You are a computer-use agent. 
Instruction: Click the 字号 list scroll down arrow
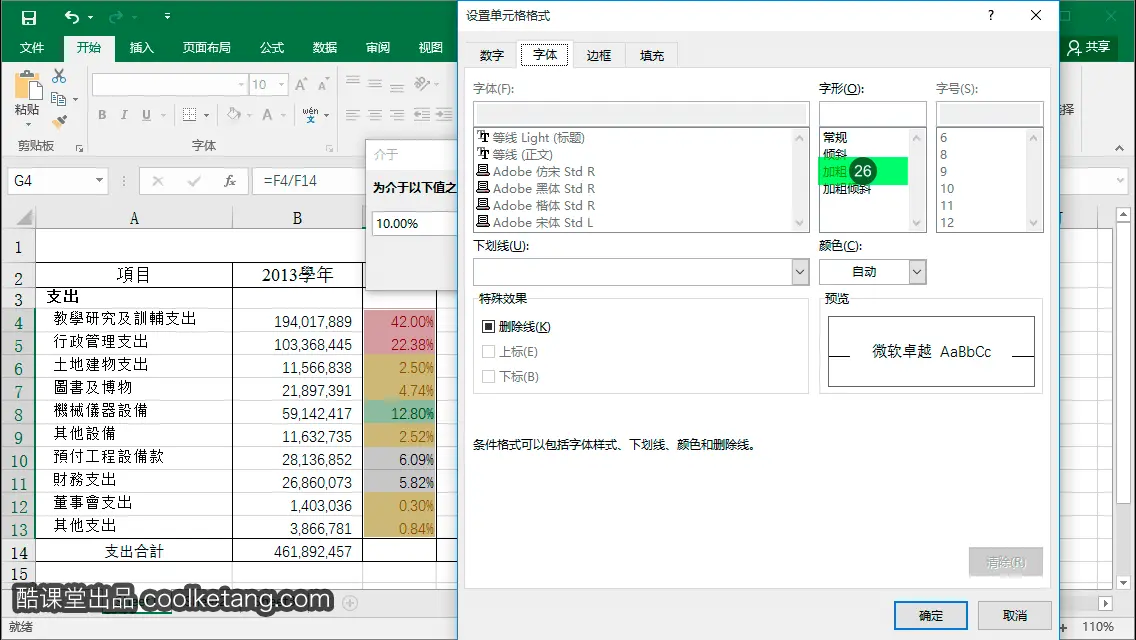point(1033,223)
